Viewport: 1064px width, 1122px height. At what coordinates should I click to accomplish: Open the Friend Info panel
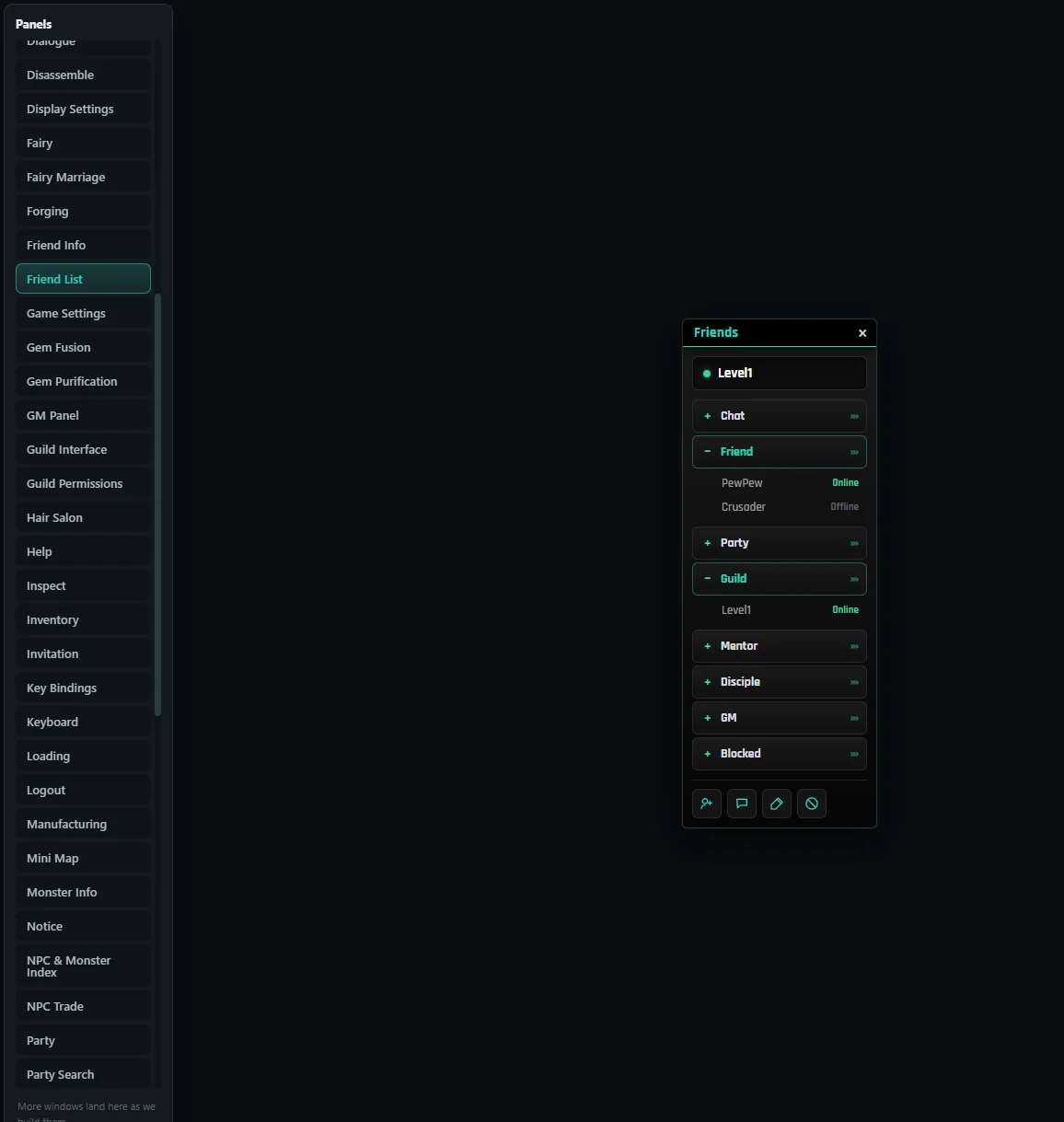[83, 245]
